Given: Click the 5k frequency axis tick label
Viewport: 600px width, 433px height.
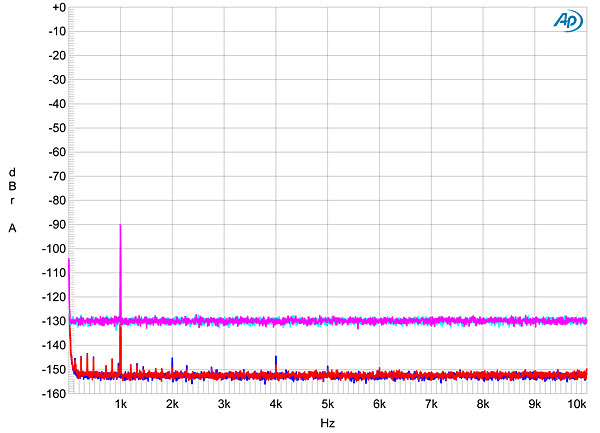Looking at the screenshot, I should tap(327, 405).
